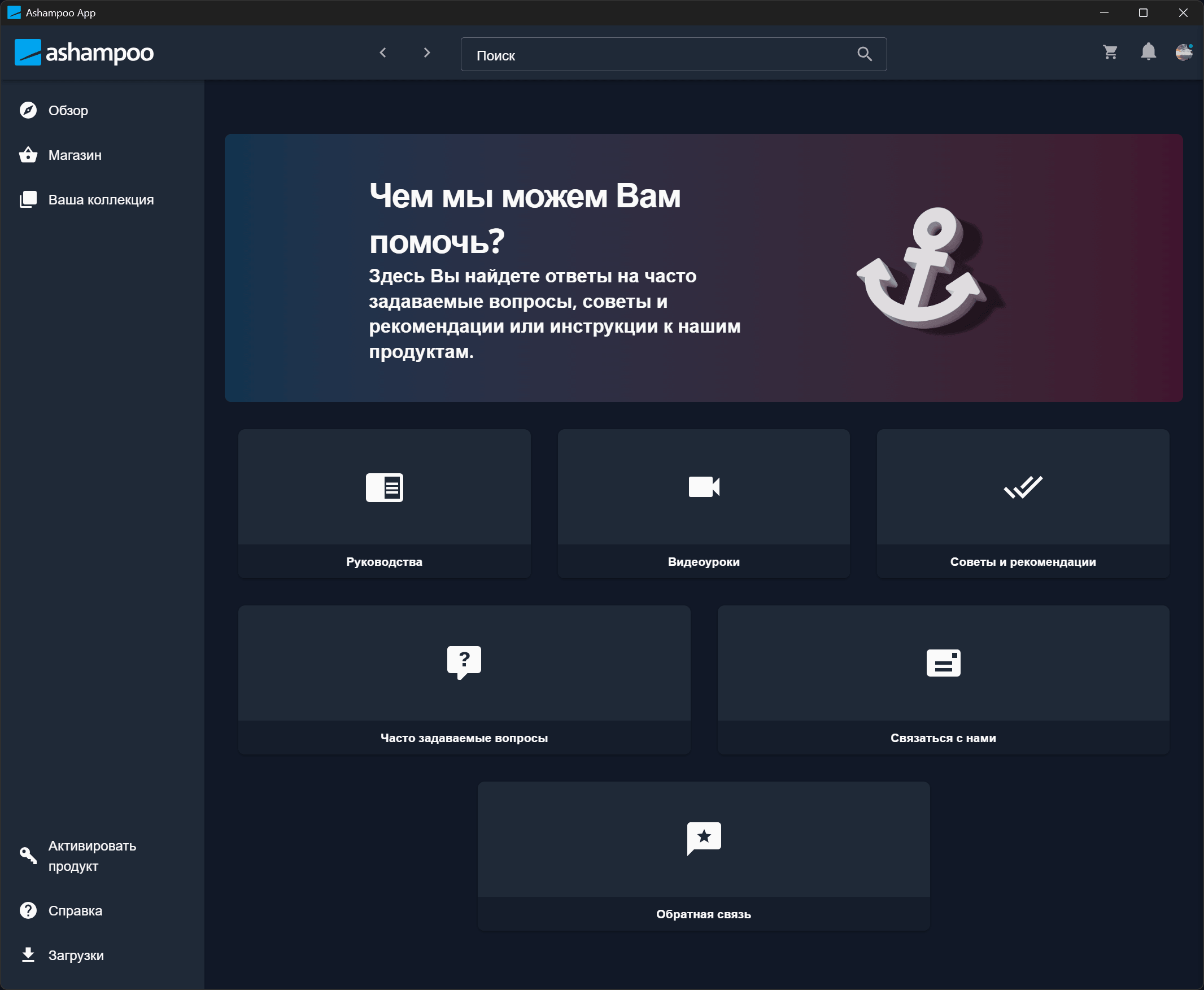1204x990 pixels.
Task: Click the Загрузки download icon
Action: point(28,954)
